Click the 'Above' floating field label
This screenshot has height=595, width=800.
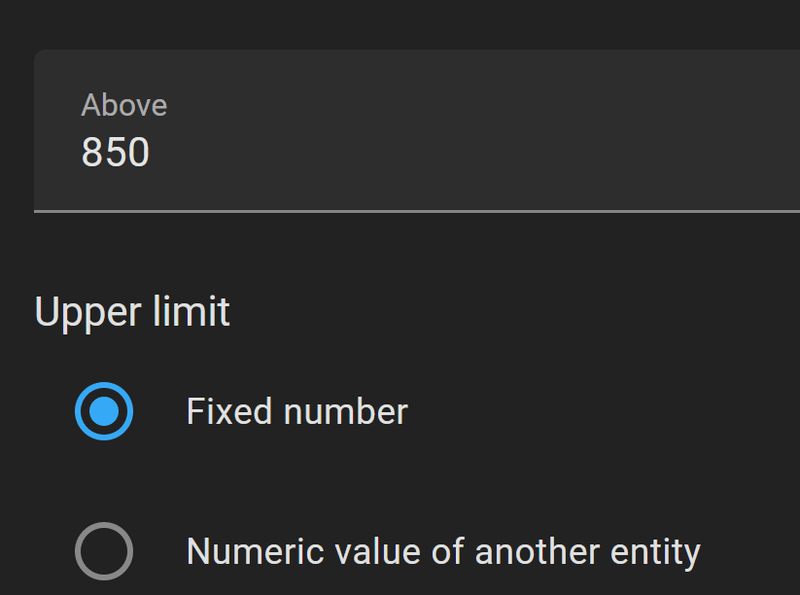click(x=124, y=105)
